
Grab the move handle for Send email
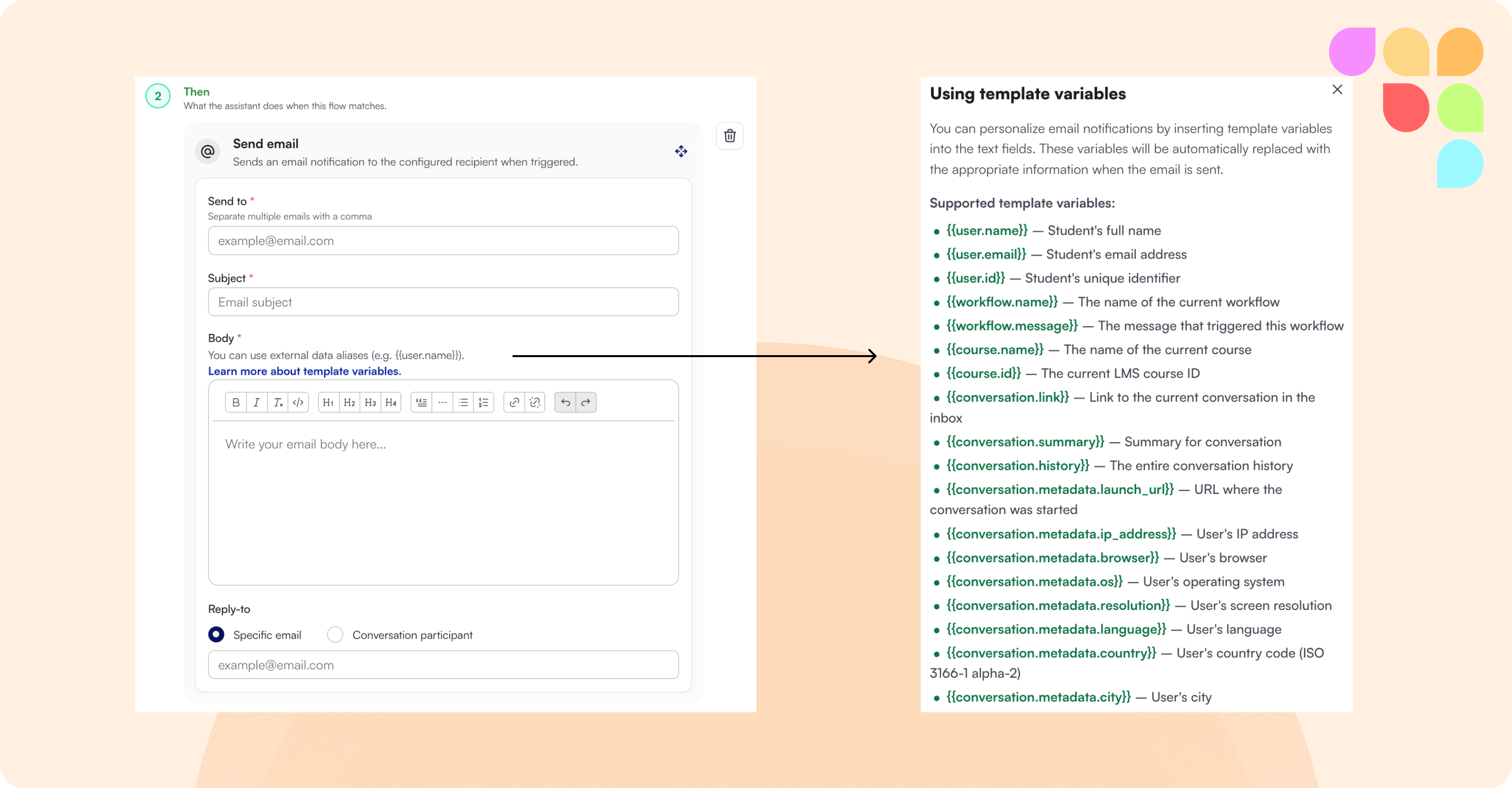681,152
